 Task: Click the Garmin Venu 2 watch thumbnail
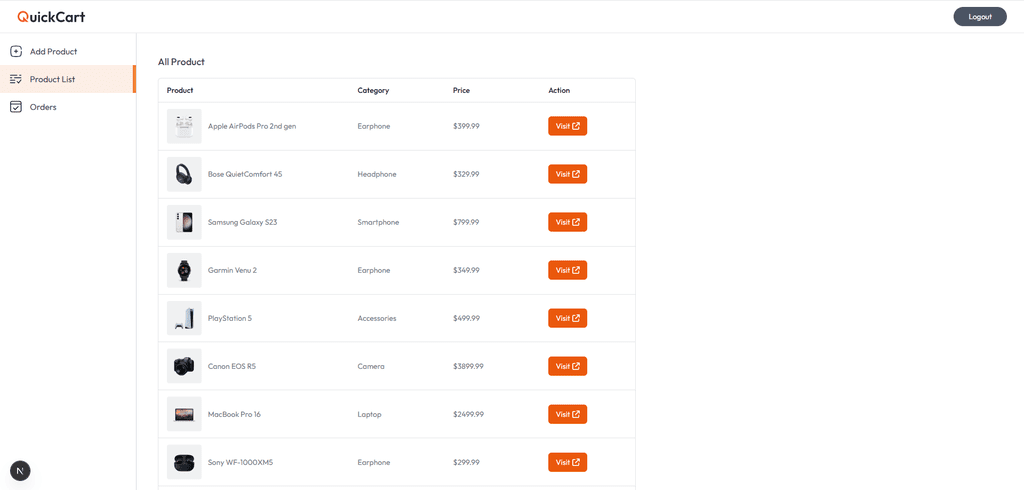[184, 270]
